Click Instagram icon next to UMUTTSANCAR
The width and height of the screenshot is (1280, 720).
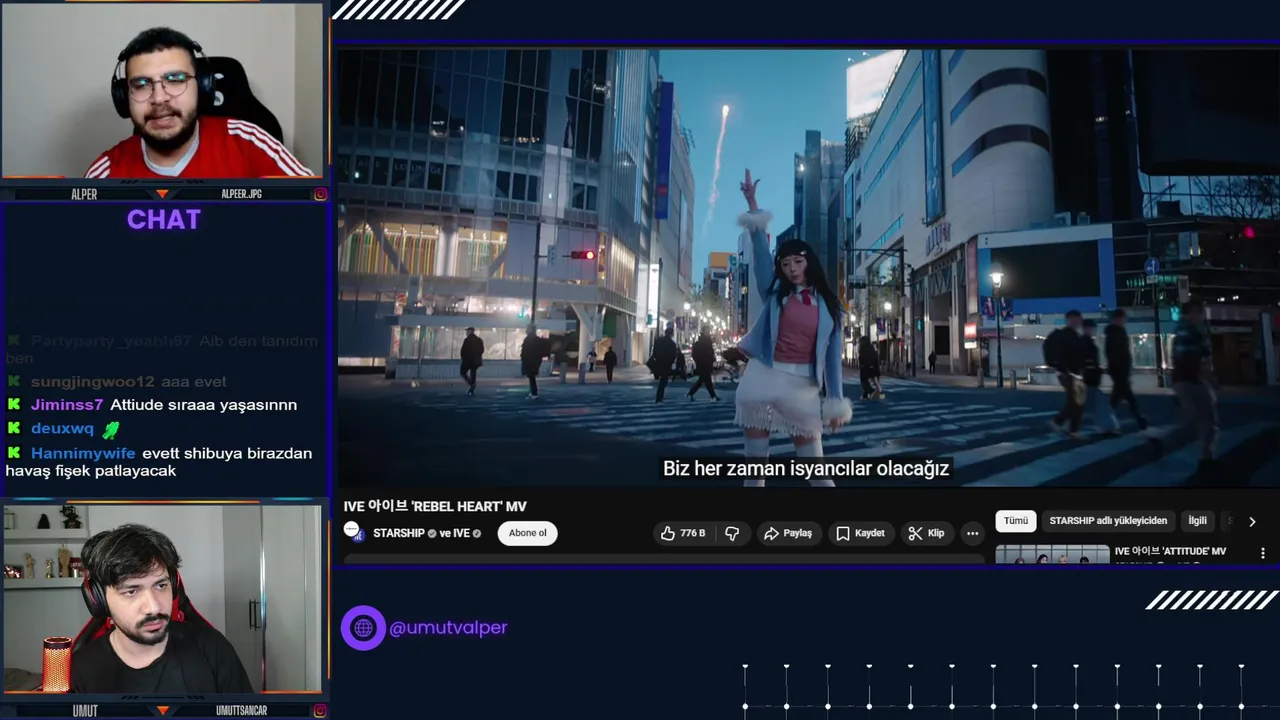(320, 710)
